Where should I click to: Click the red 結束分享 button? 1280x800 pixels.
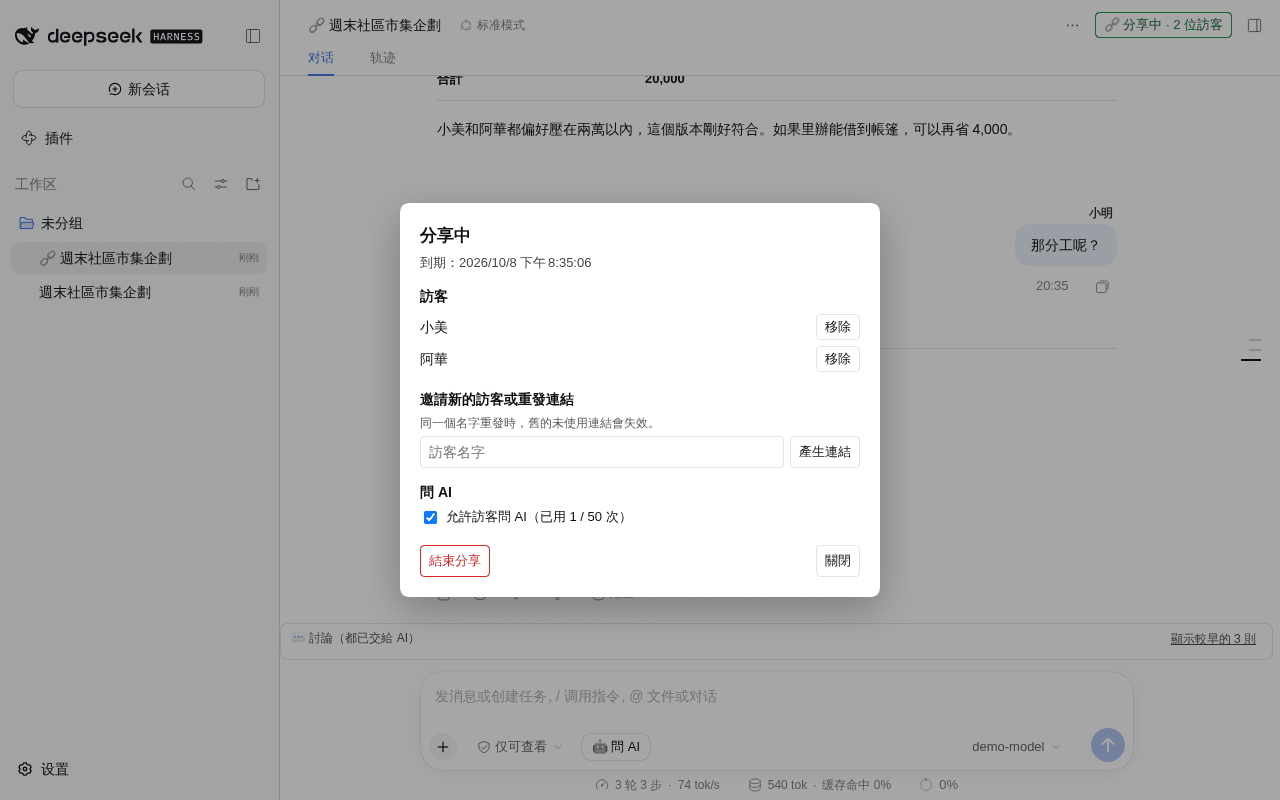(x=455, y=561)
